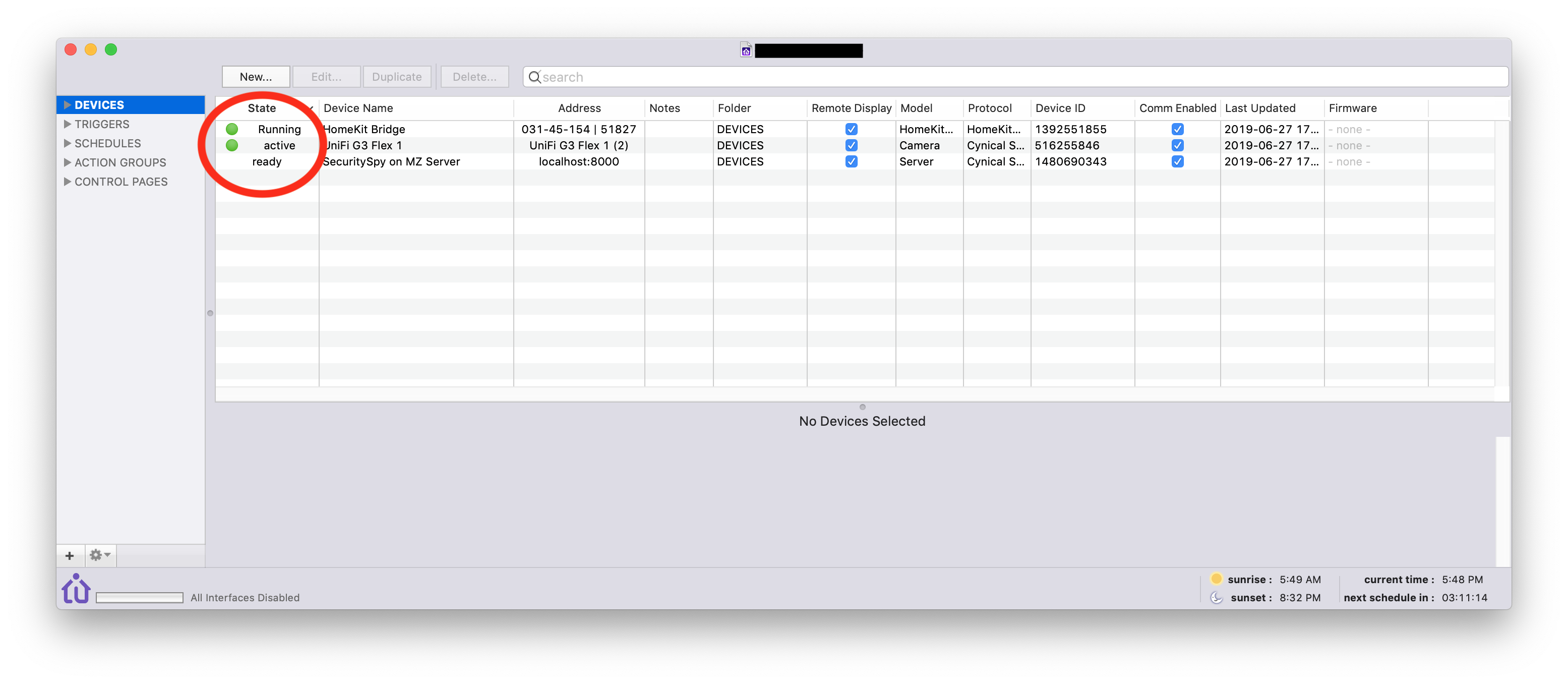The image size is (1568, 684).
Task: Click the sunrise sun icon
Action: 1216,579
